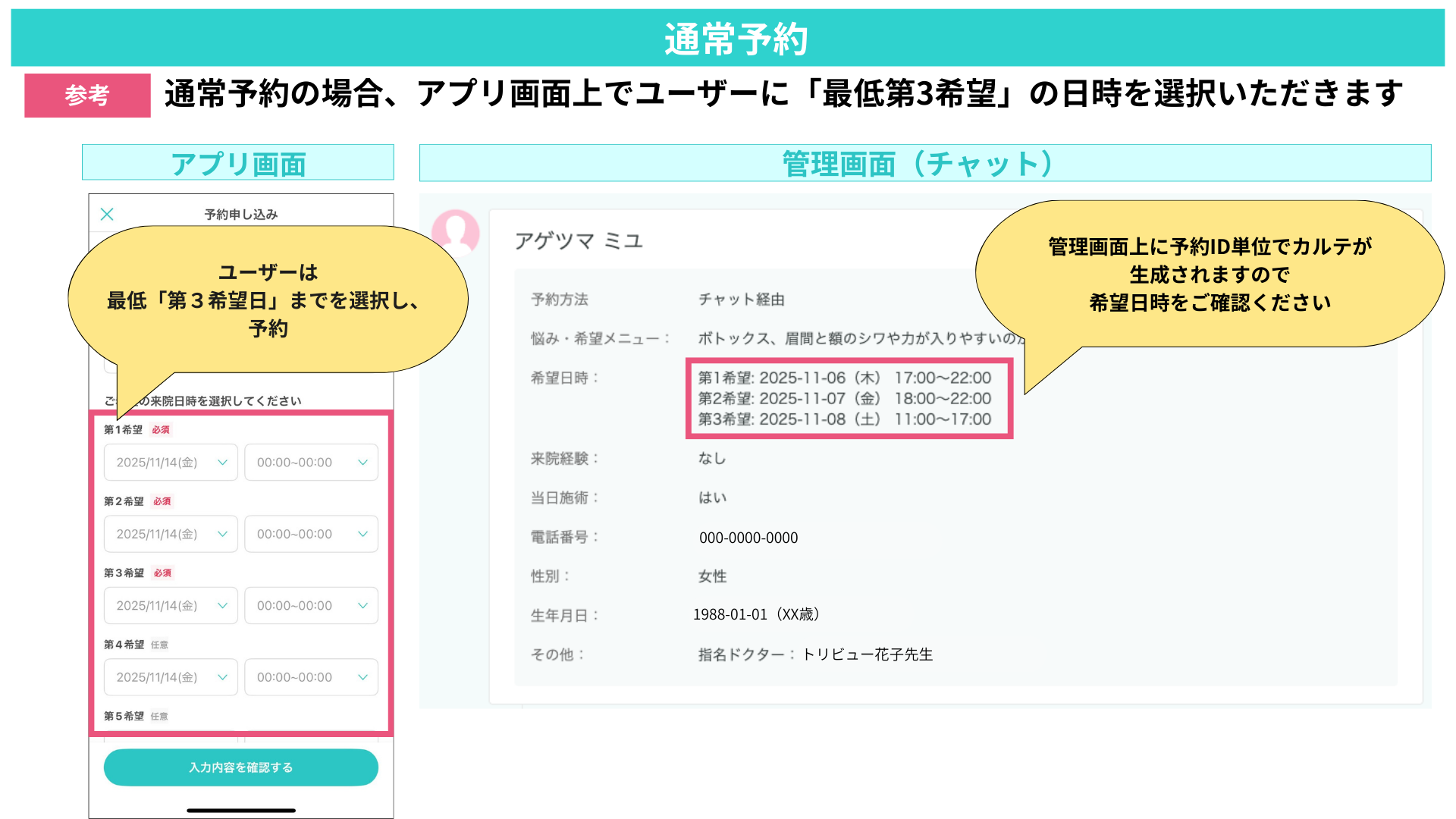This screenshot has width=1456, height=819.
Task: Click the アプリ画面 header label
Action: [237, 163]
